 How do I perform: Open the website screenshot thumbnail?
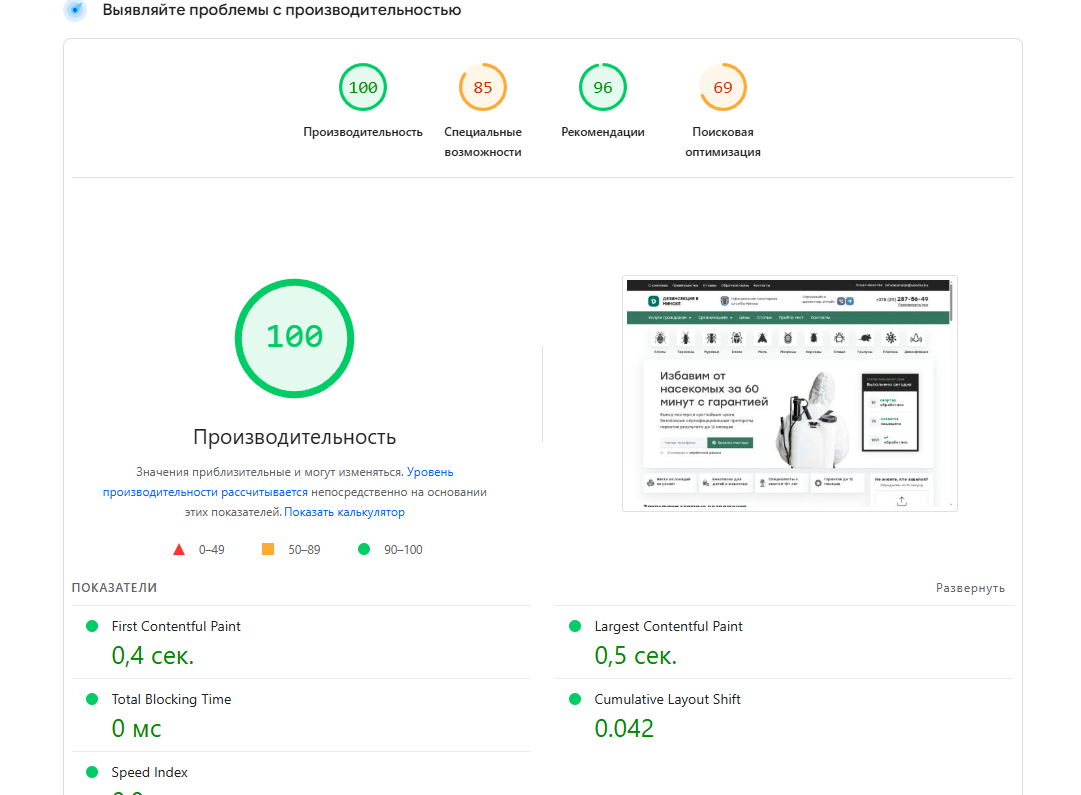coord(789,393)
